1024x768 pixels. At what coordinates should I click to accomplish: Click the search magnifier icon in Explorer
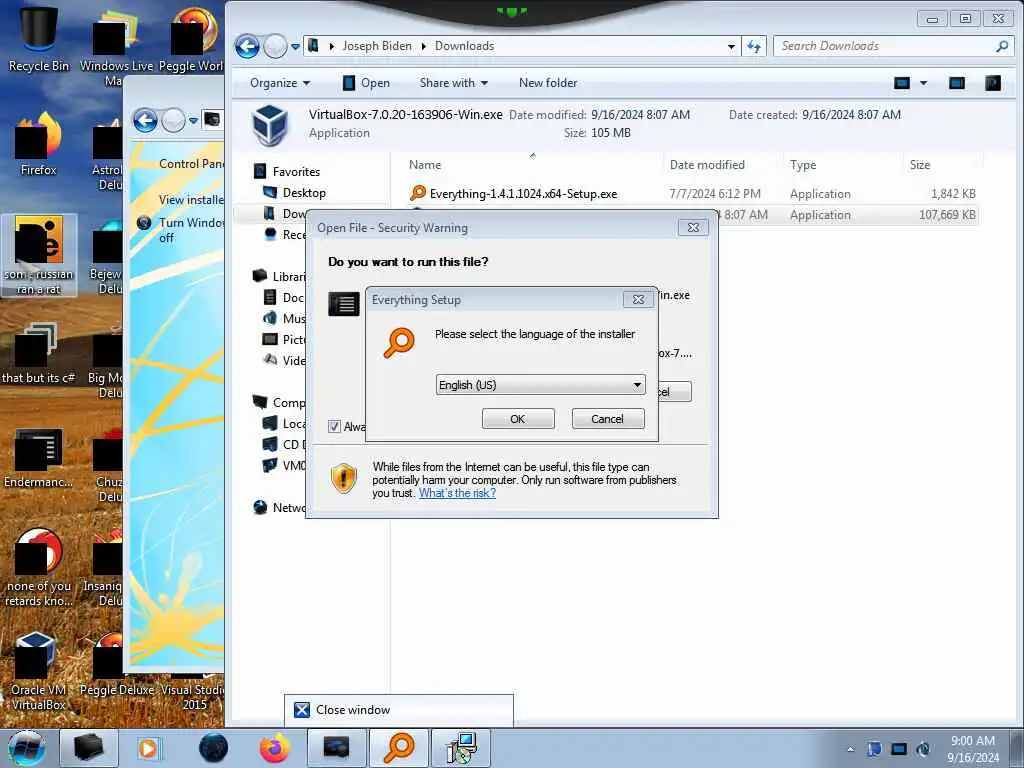tap(1002, 46)
